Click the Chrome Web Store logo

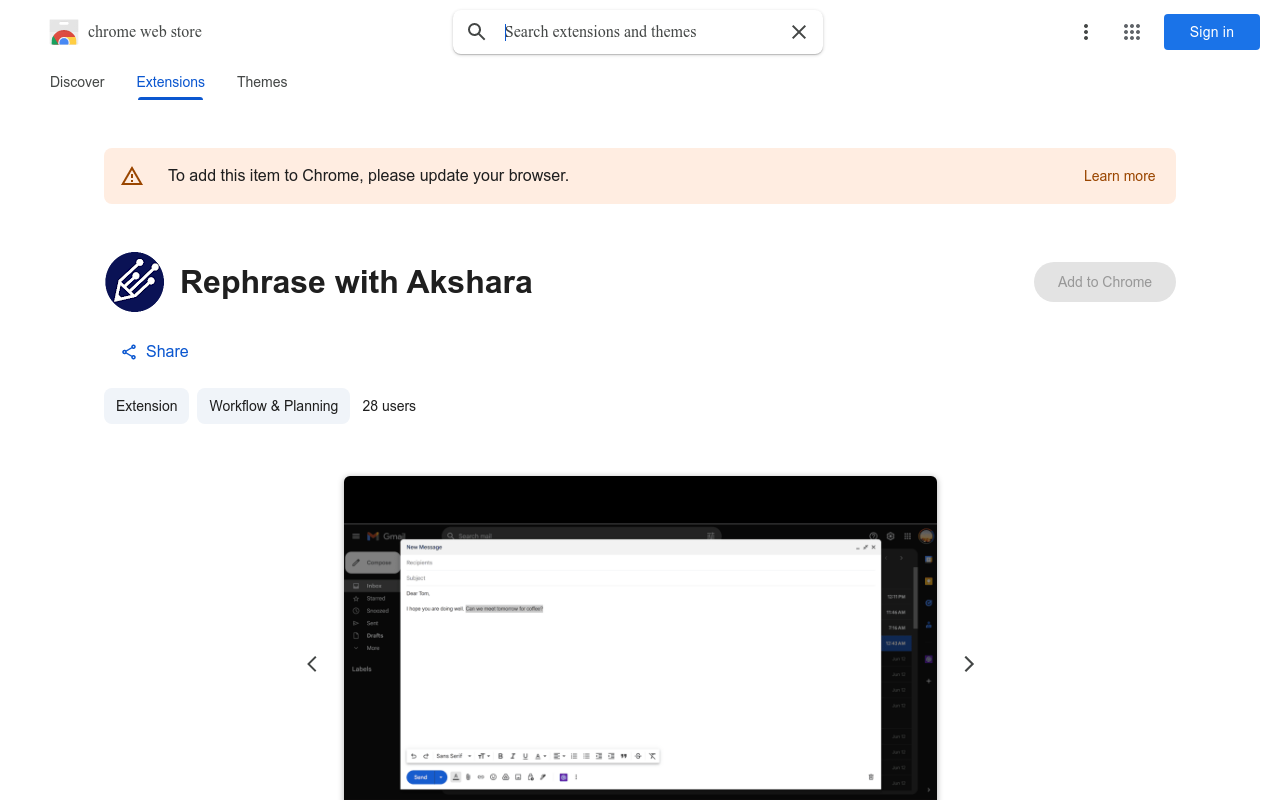pos(64,32)
